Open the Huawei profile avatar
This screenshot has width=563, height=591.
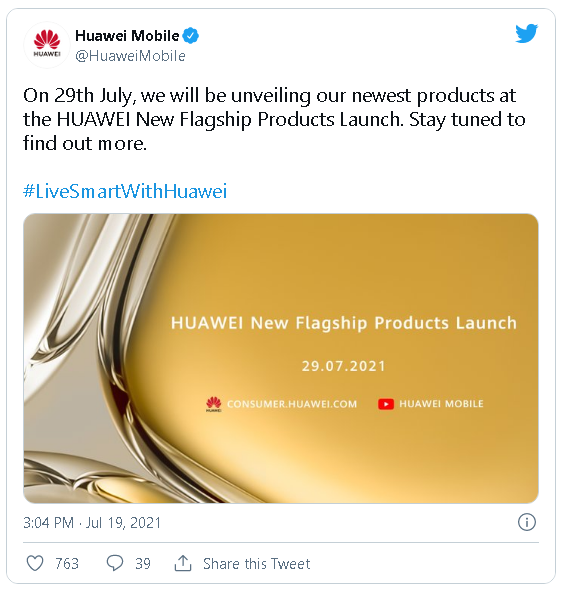[47, 44]
